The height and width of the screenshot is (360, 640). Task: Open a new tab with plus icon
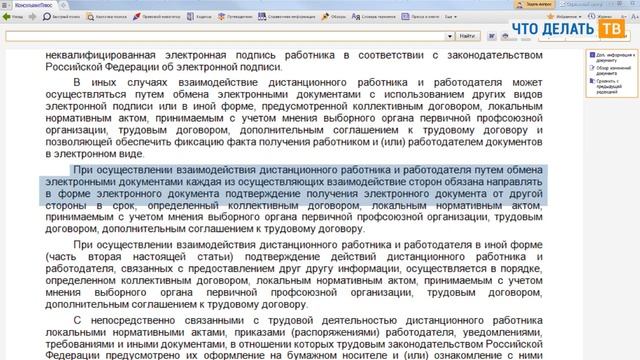coord(63,5)
